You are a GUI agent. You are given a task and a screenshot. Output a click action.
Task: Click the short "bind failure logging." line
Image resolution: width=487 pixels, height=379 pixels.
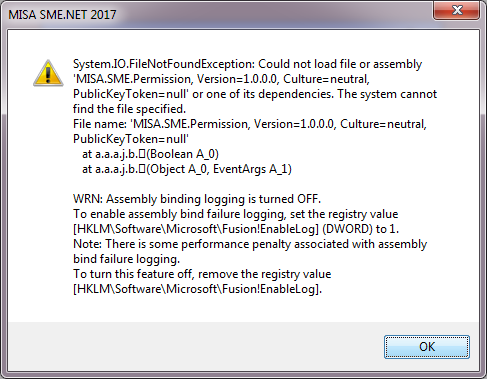pos(126,259)
